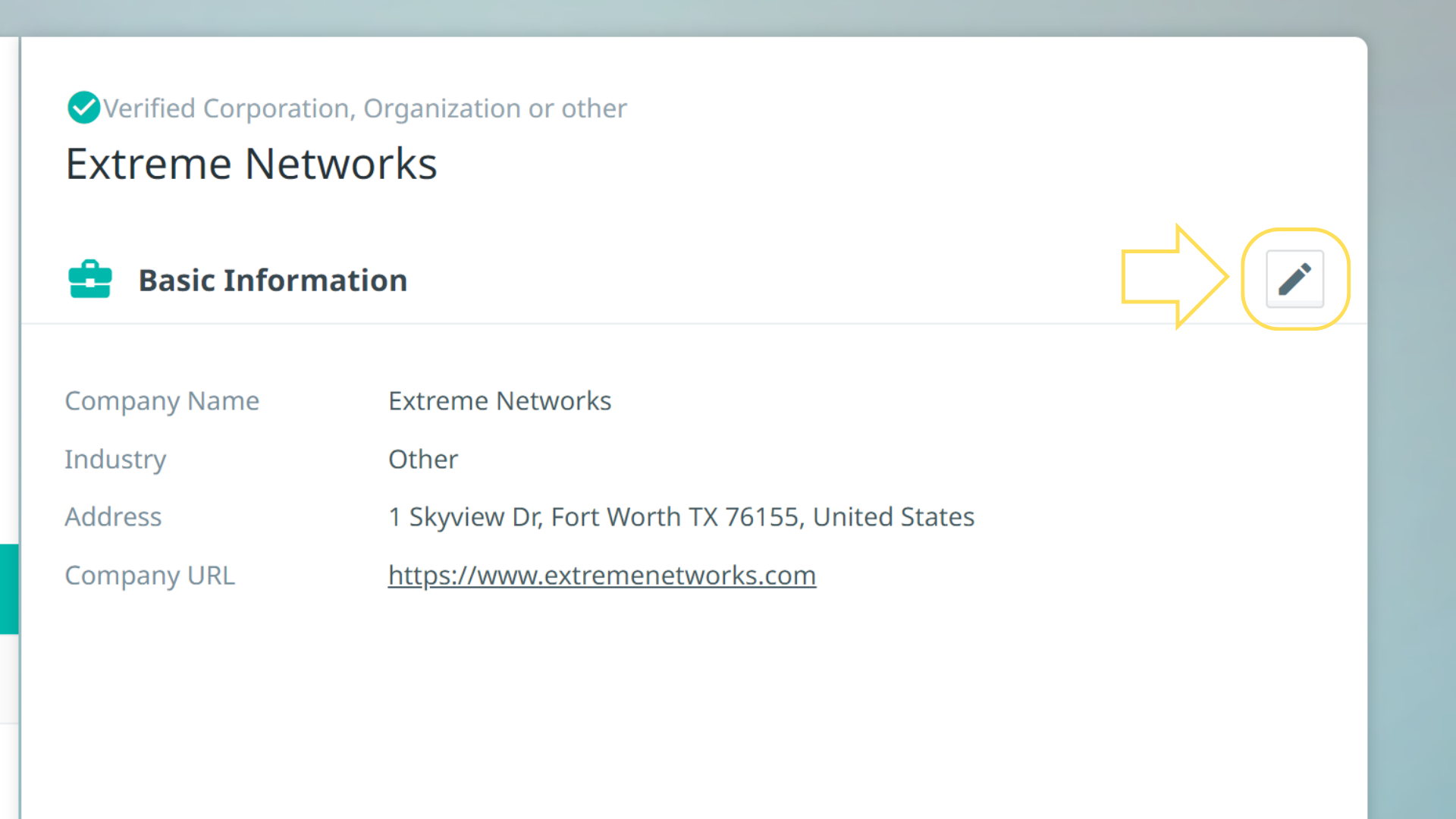Click the Address field label
This screenshot has height=819, width=1456.
point(113,517)
